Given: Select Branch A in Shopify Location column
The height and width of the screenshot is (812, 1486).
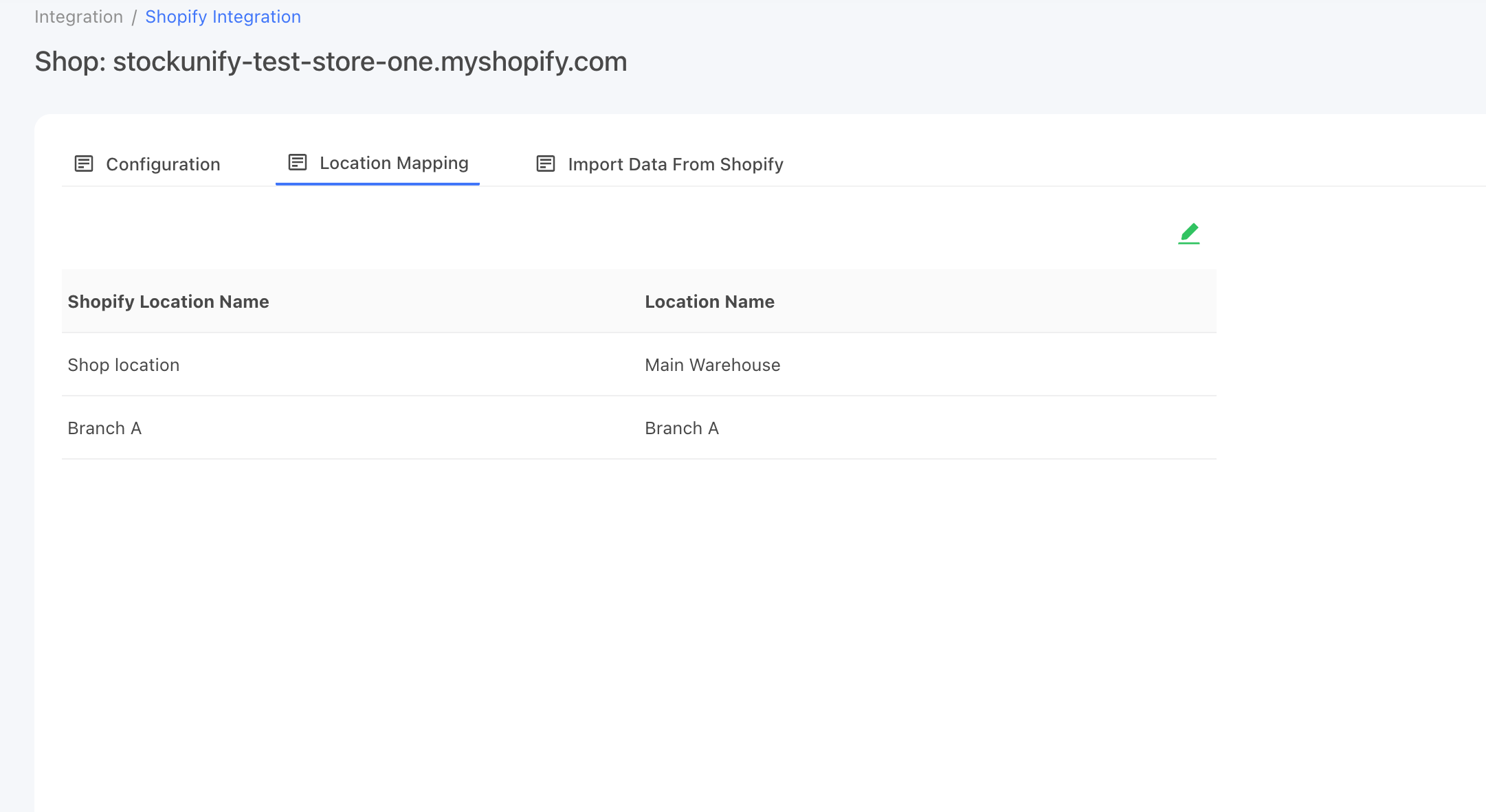Looking at the screenshot, I should [x=104, y=428].
